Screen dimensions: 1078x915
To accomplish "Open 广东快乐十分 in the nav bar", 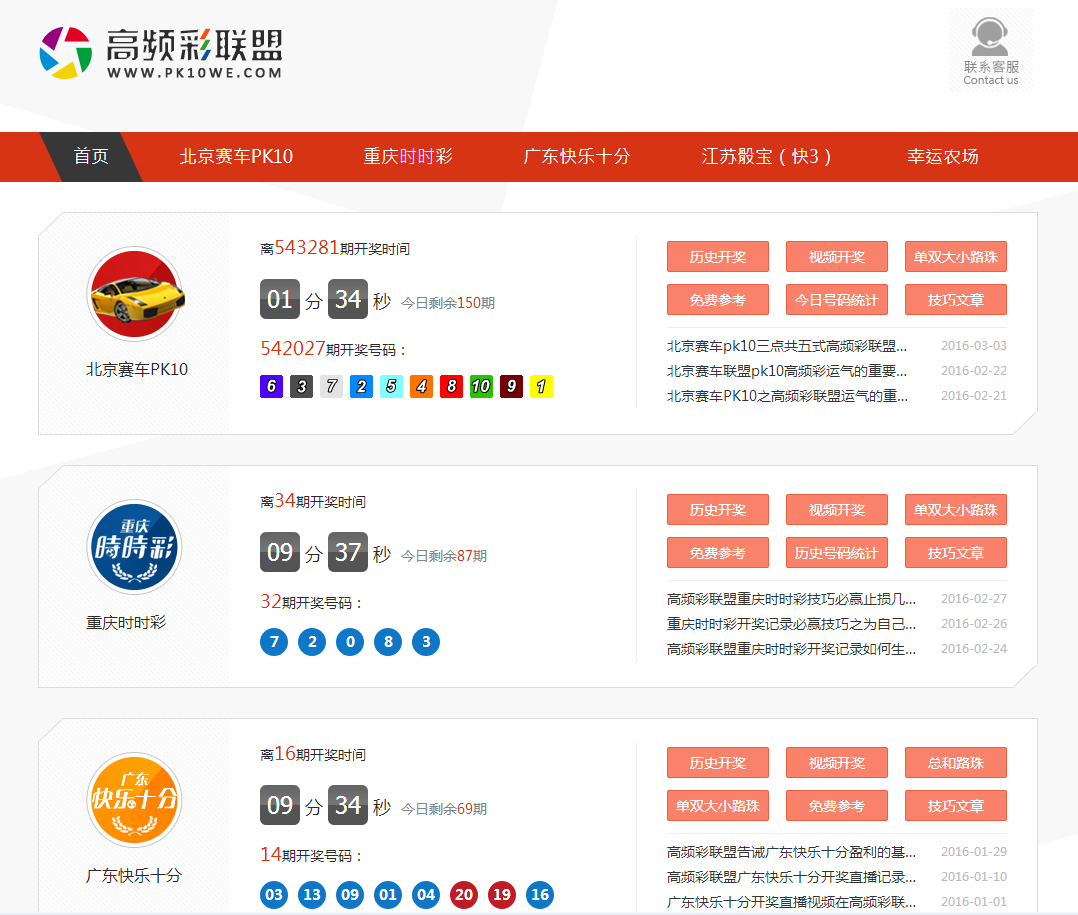I will coord(576,157).
